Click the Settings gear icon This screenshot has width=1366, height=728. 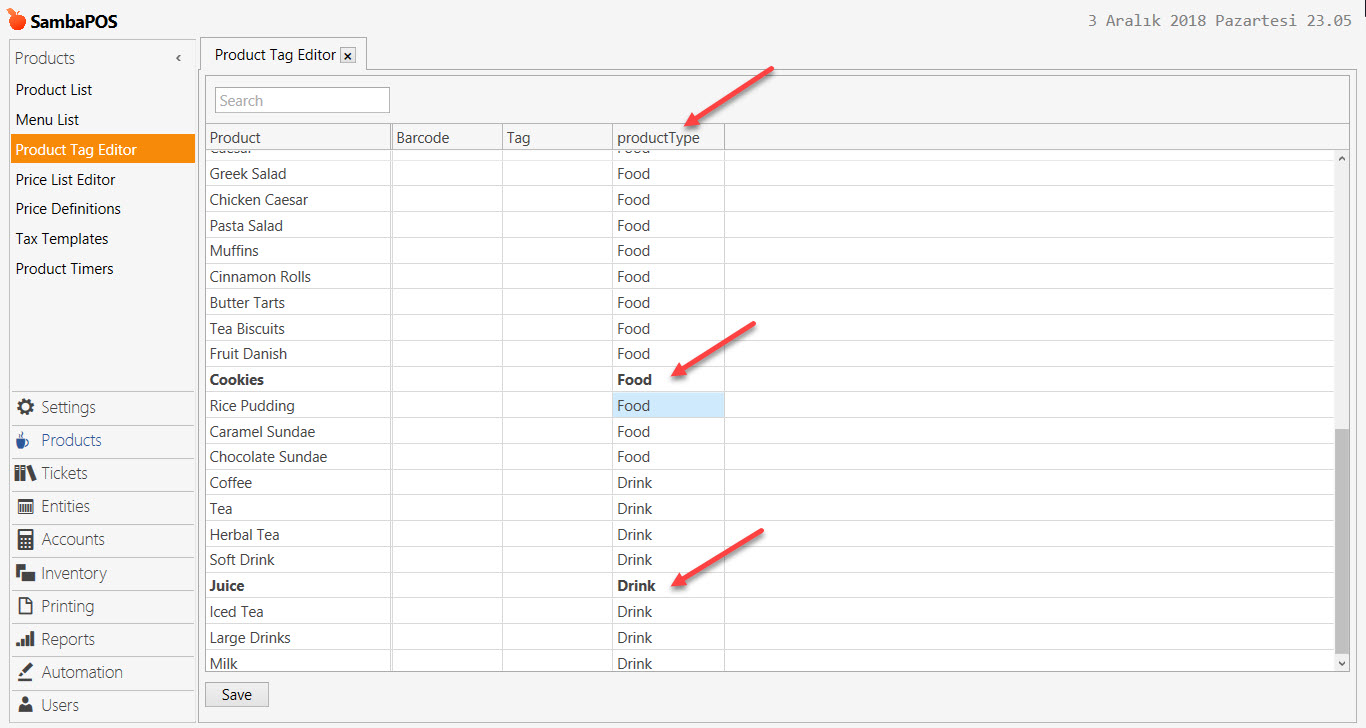(x=25, y=407)
